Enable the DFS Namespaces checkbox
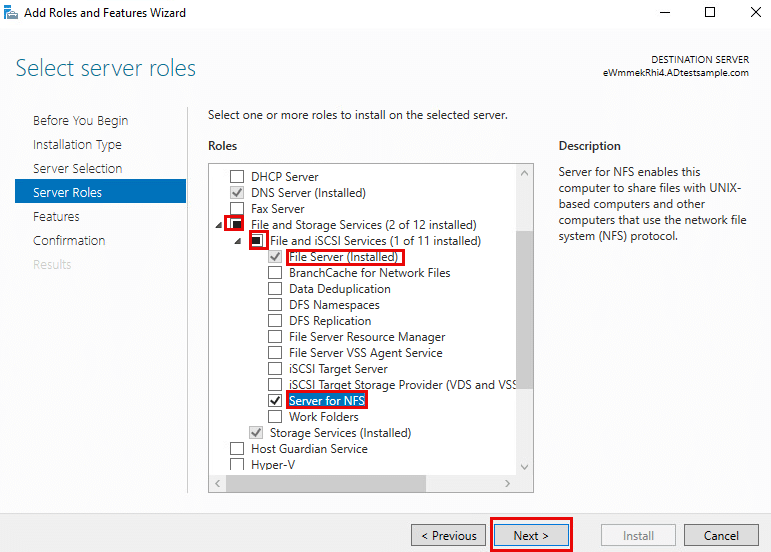771x552 pixels. pos(275,305)
